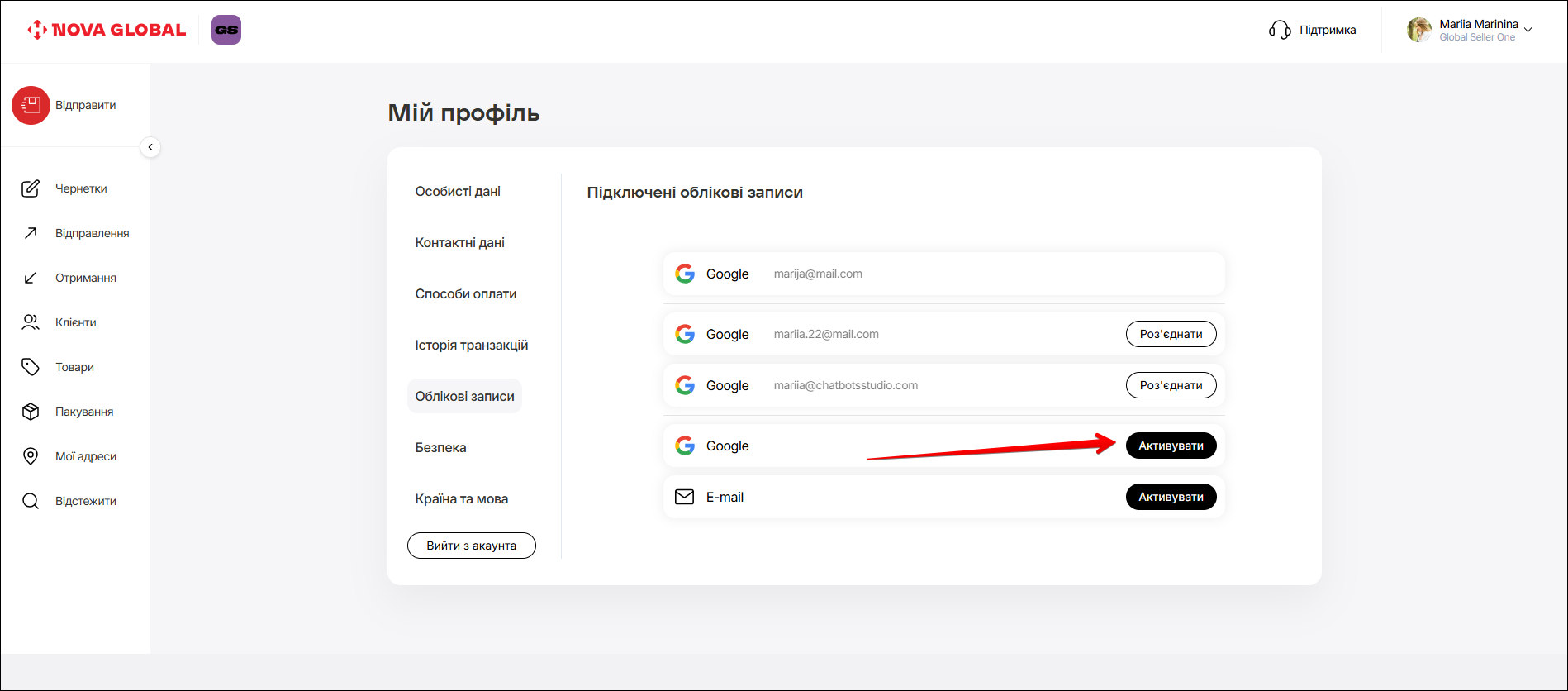The image size is (1568, 691).
Task: Activate the unlinked Google account
Action: tap(1171, 446)
